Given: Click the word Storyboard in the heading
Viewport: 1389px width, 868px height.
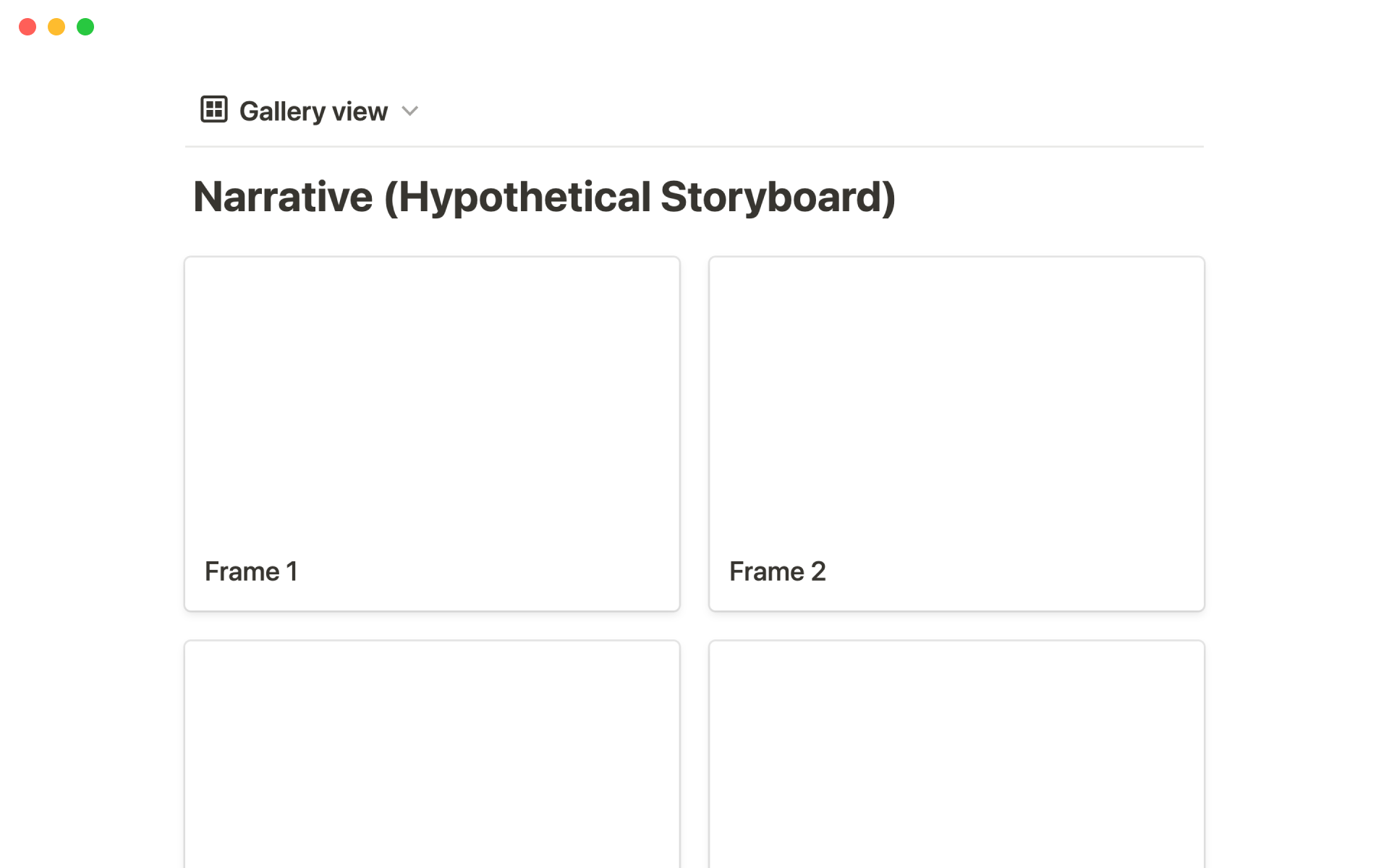Looking at the screenshot, I should 773,197.
